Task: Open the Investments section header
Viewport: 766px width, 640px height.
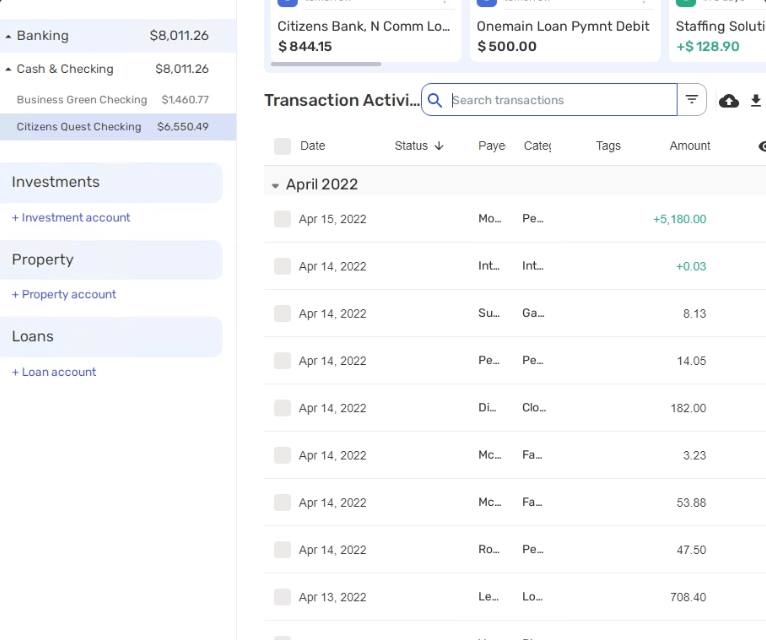Action: pos(111,182)
